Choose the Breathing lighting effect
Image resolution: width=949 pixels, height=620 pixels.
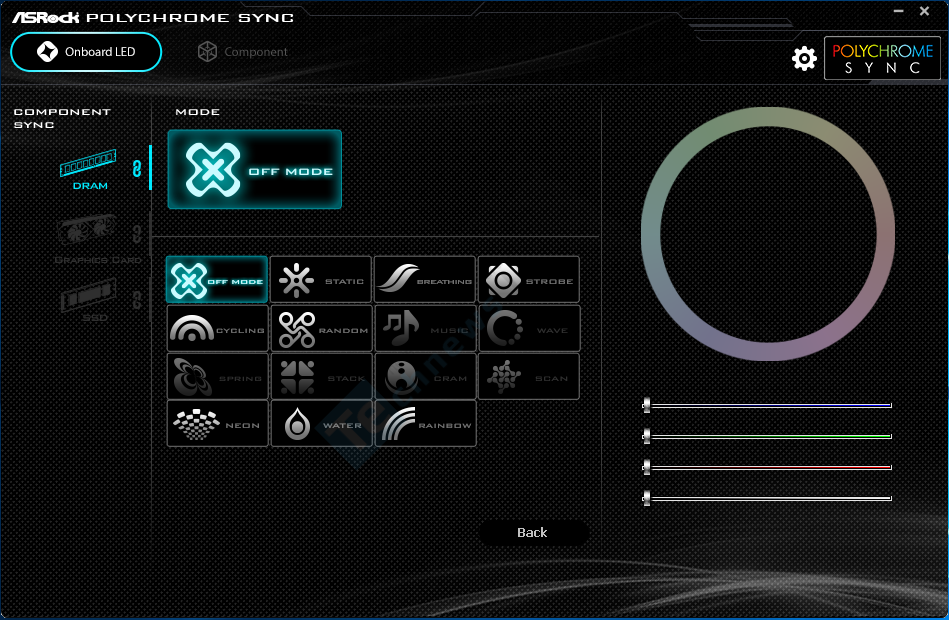425,280
